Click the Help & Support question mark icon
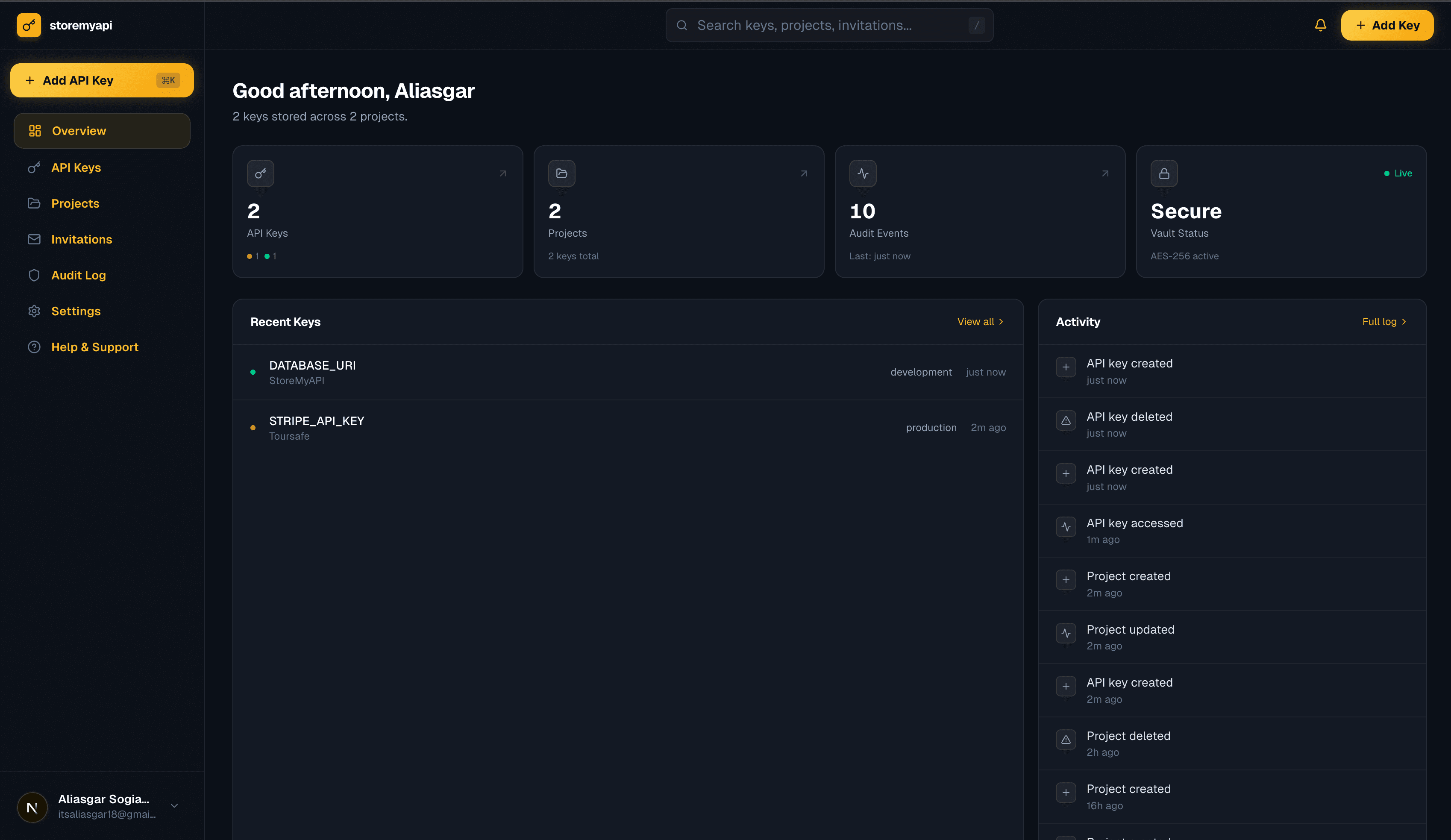 (34, 347)
